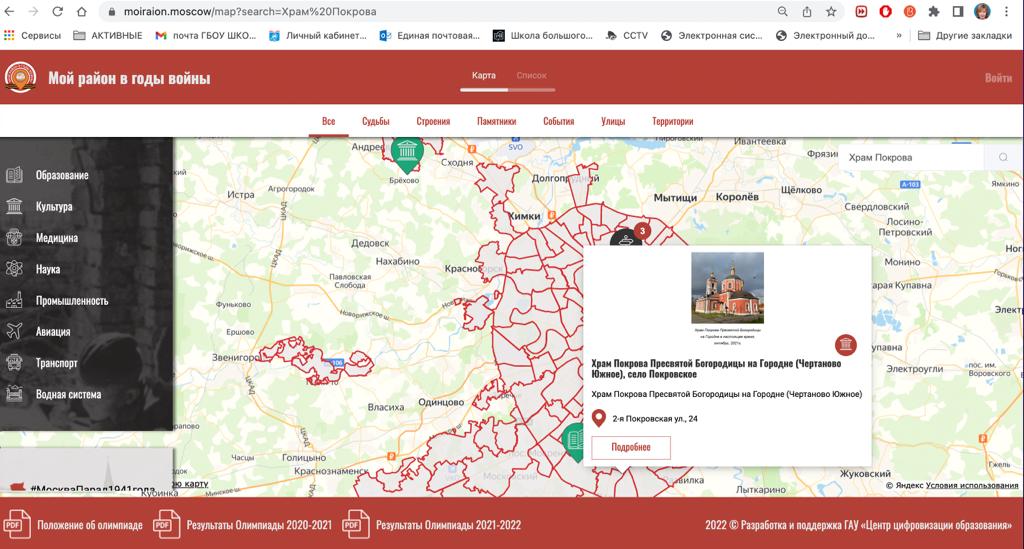Open Другие закладки bookmarks folder

[965, 35]
